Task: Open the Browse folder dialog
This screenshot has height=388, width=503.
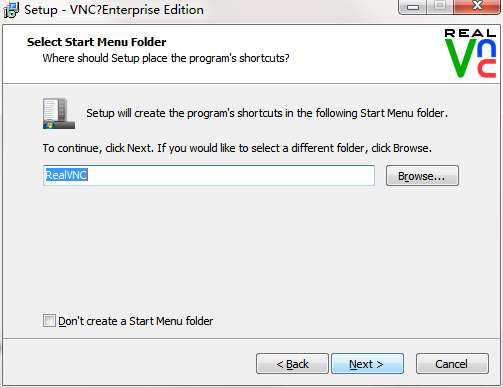Action: click(422, 176)
